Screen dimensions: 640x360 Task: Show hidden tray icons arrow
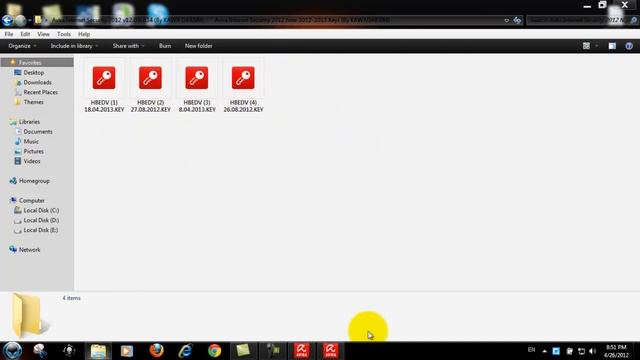click(x=544, y=351)
